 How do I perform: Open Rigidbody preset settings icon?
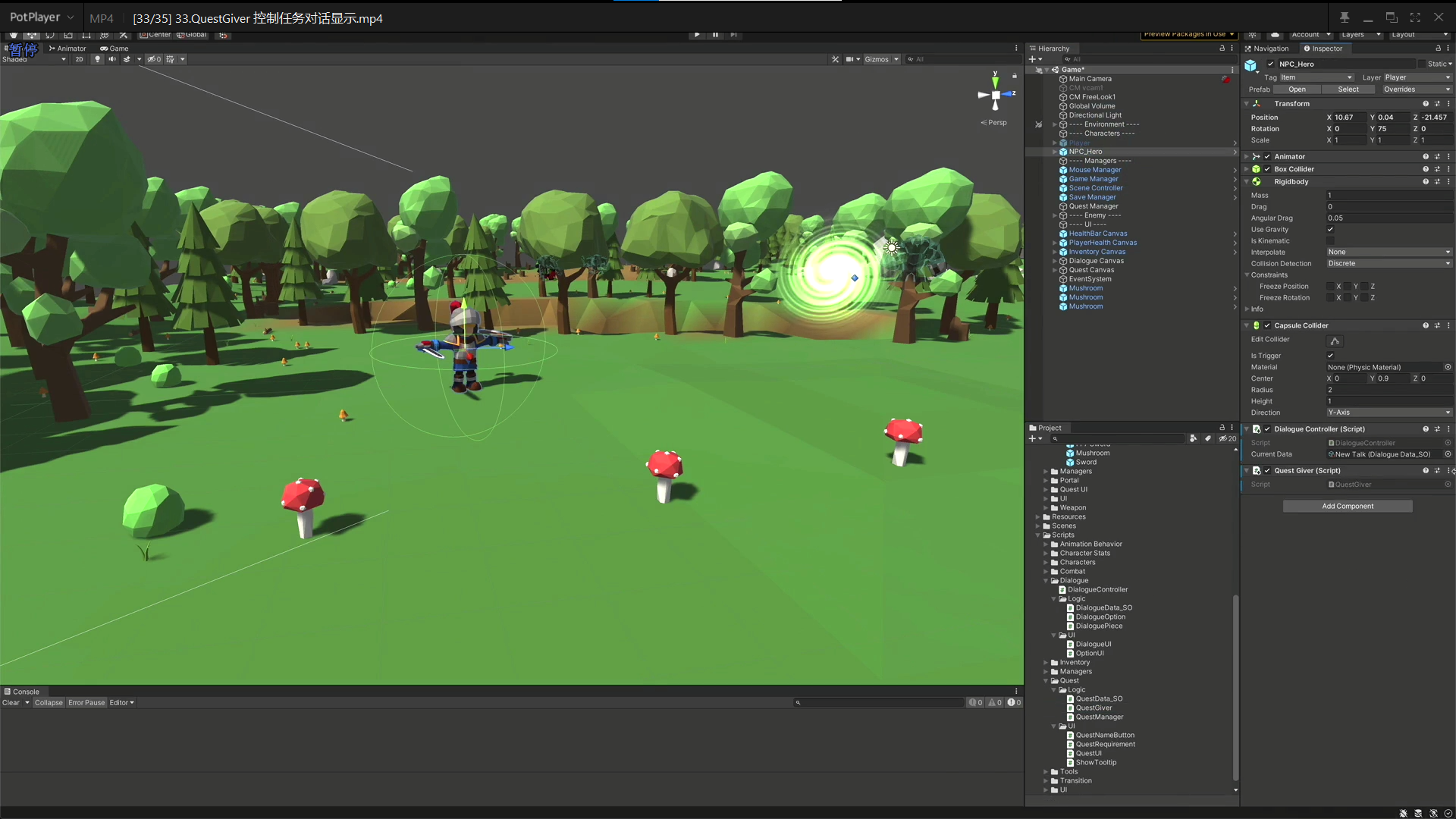(x=1437, y=182)
